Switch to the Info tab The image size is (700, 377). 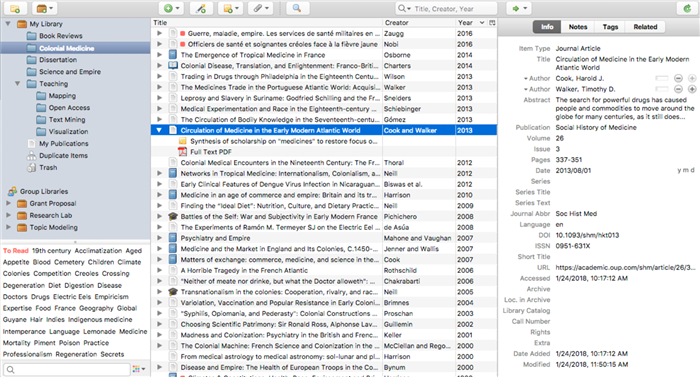(x=547, y=27)
